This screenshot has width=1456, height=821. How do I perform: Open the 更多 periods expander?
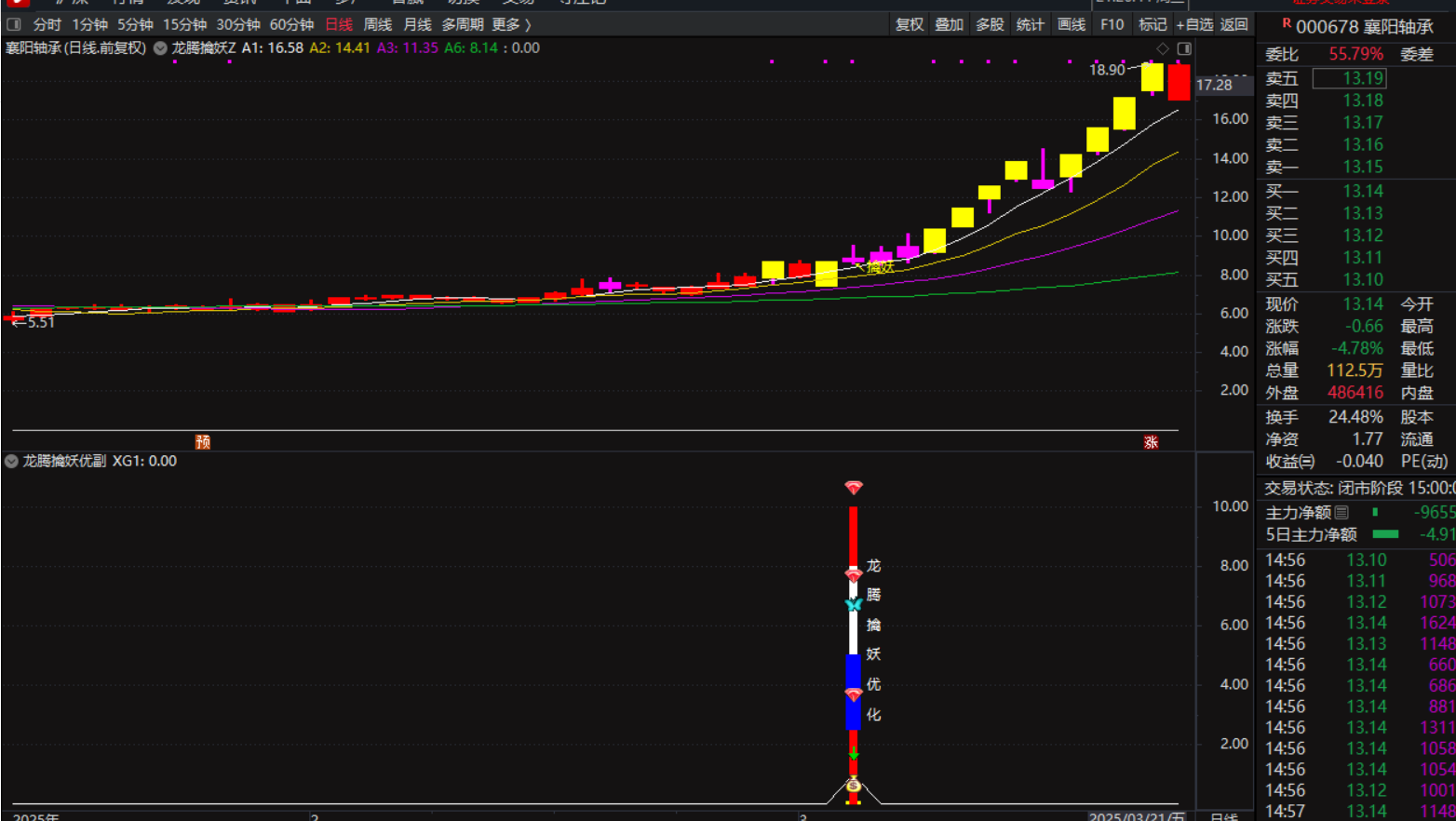click(x=511, y=24)
